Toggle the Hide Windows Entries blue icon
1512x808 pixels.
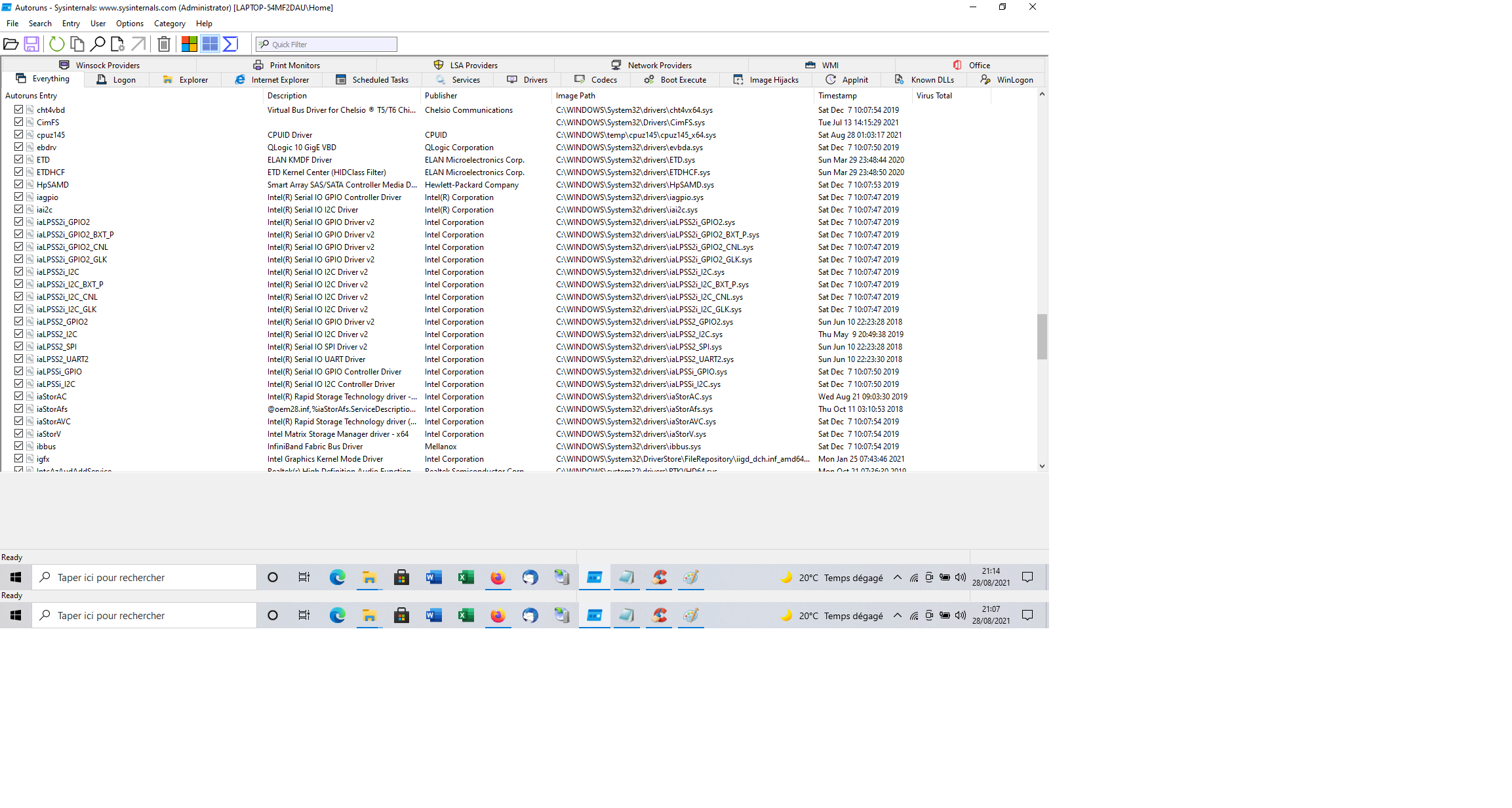tap(210, 44)
